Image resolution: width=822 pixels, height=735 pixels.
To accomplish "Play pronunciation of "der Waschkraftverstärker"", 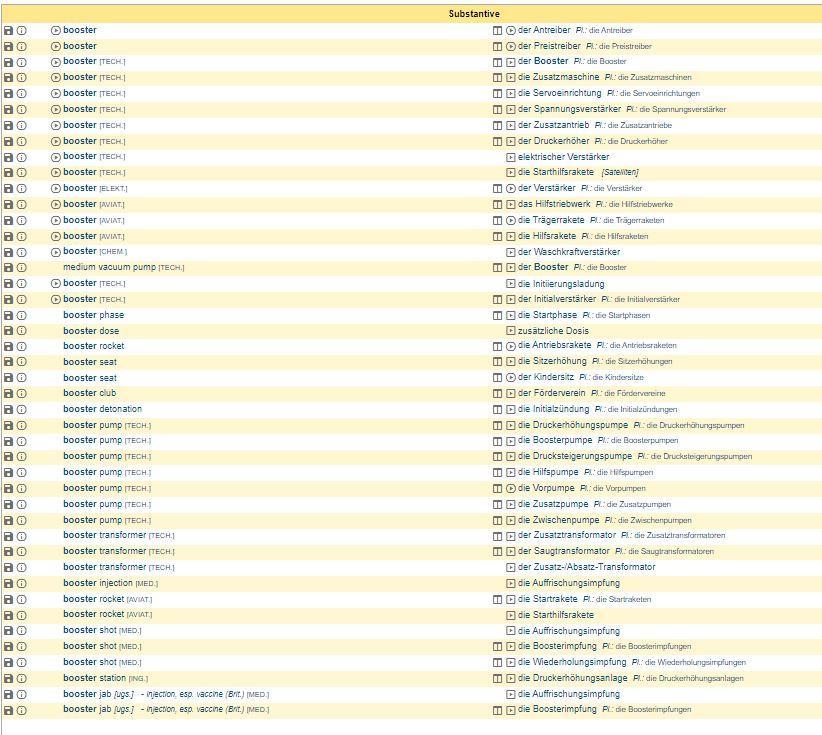I will pyautogui.click(x=510, y=252).
